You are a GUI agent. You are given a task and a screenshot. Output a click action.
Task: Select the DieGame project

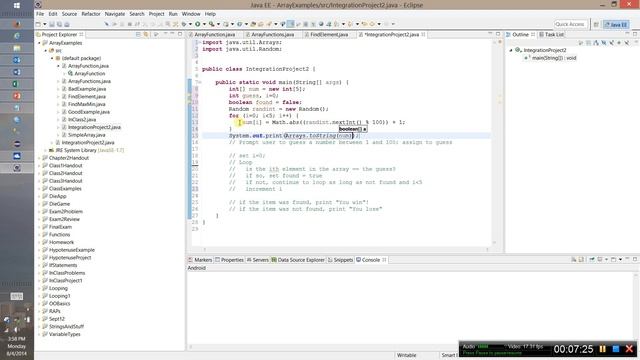click(x=59, y=204)
